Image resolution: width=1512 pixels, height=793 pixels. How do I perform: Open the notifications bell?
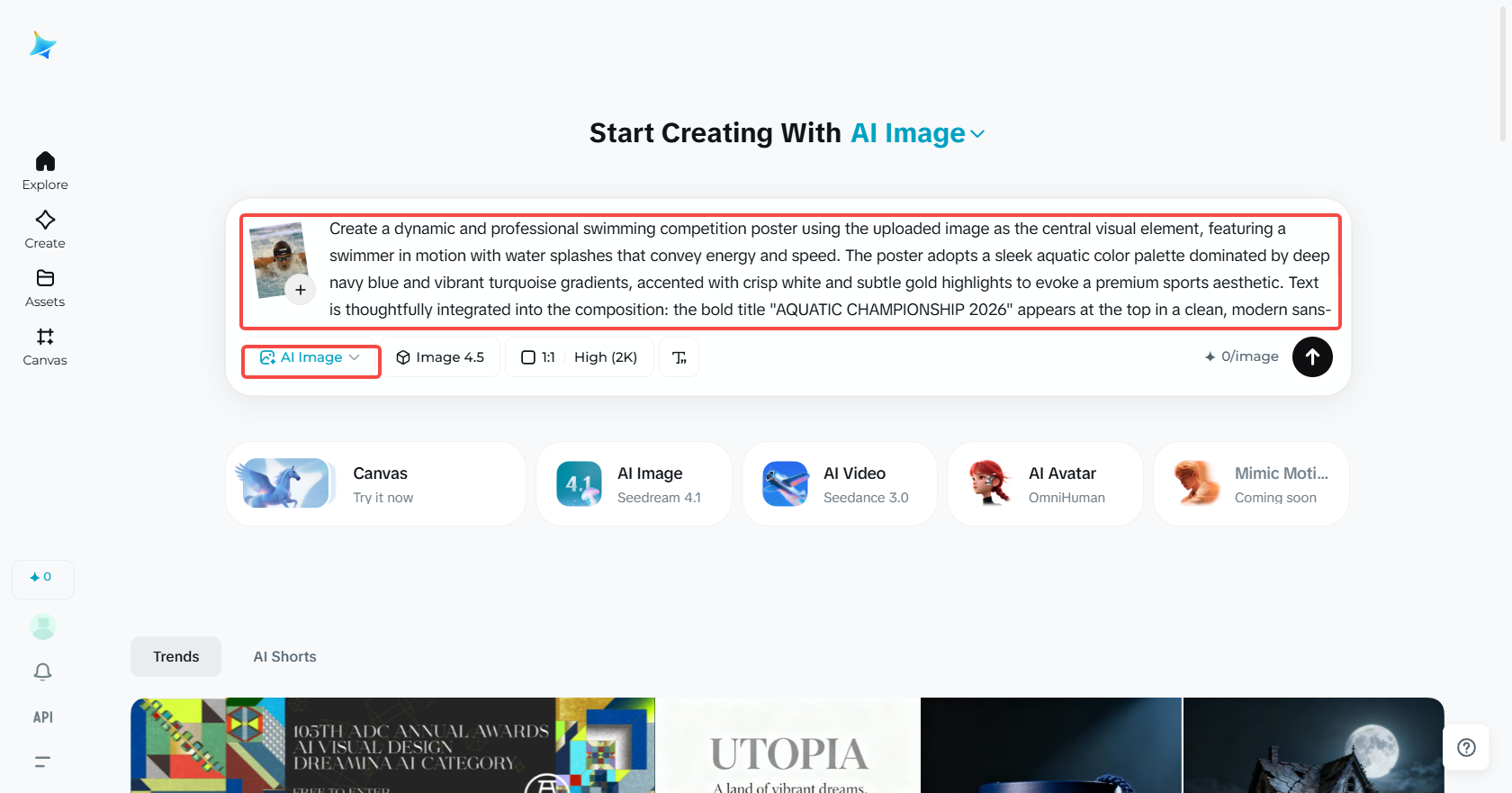point(43,671)
